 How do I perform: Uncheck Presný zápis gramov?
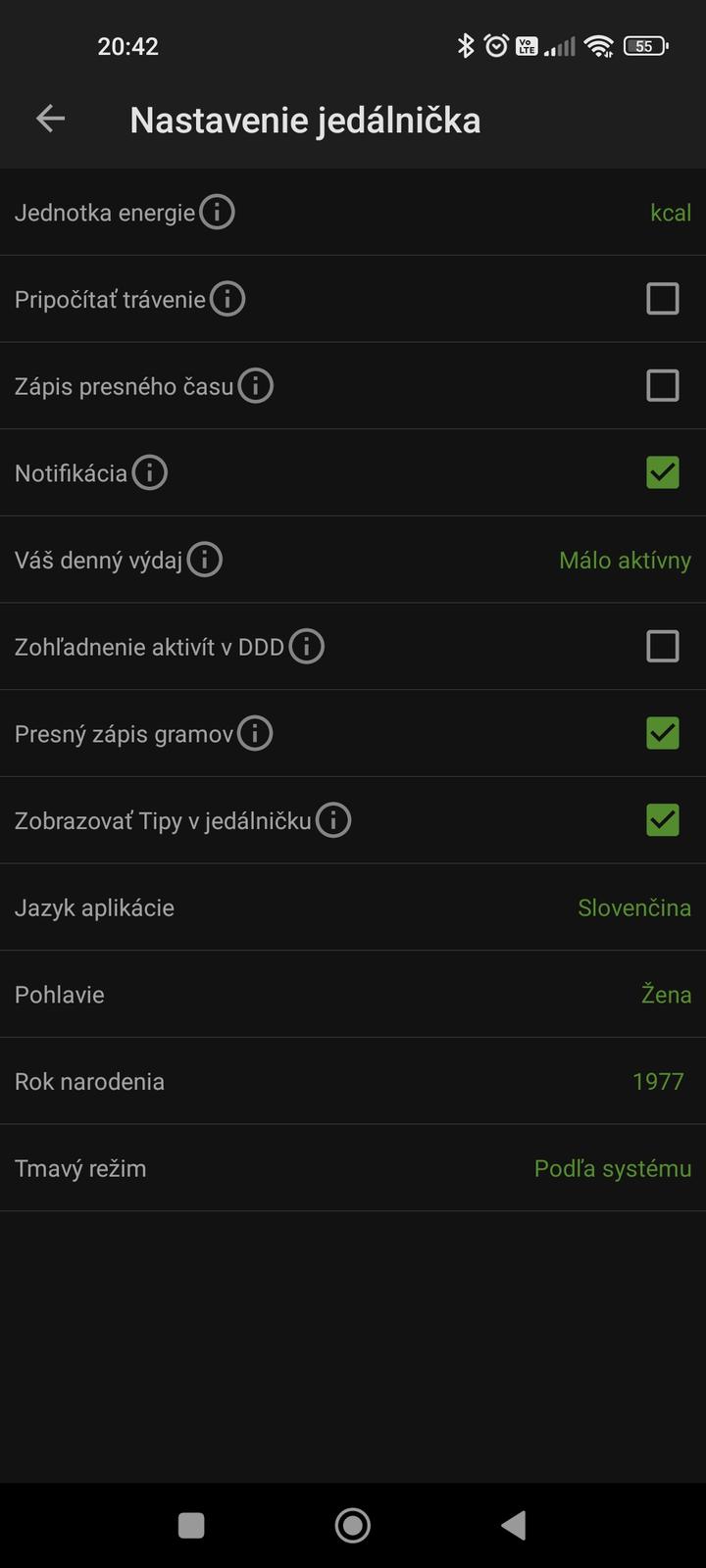[x=663, y=733]
